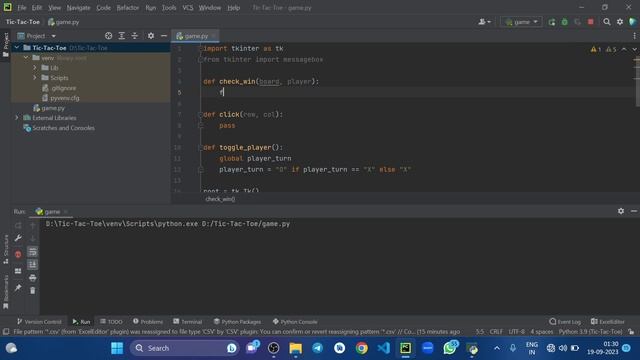Open Project panel options gear
Viewport: 640px width, 360px height.
[x=151, y=36]
